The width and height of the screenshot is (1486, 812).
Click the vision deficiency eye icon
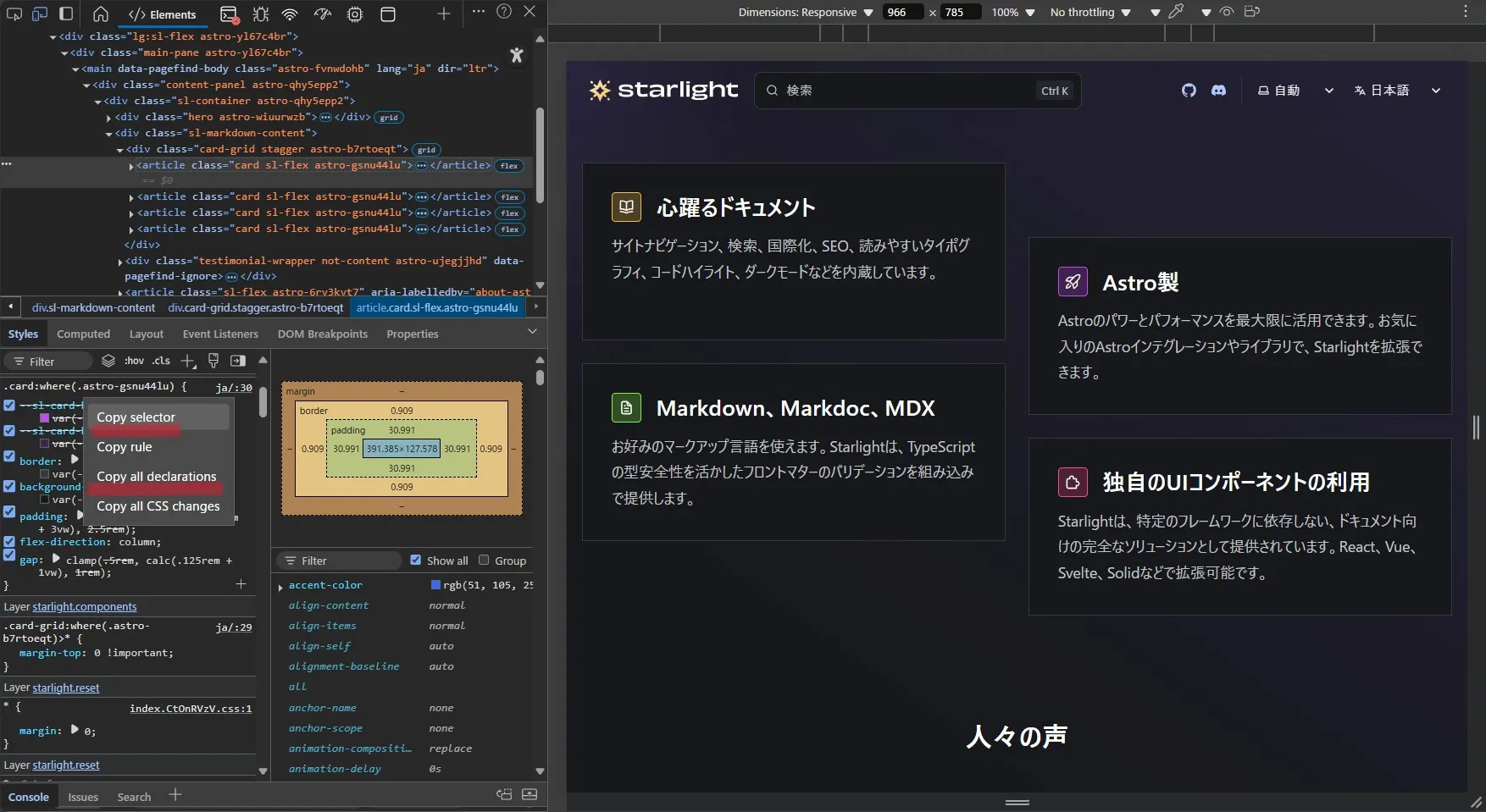click(x=1226, y=12)
